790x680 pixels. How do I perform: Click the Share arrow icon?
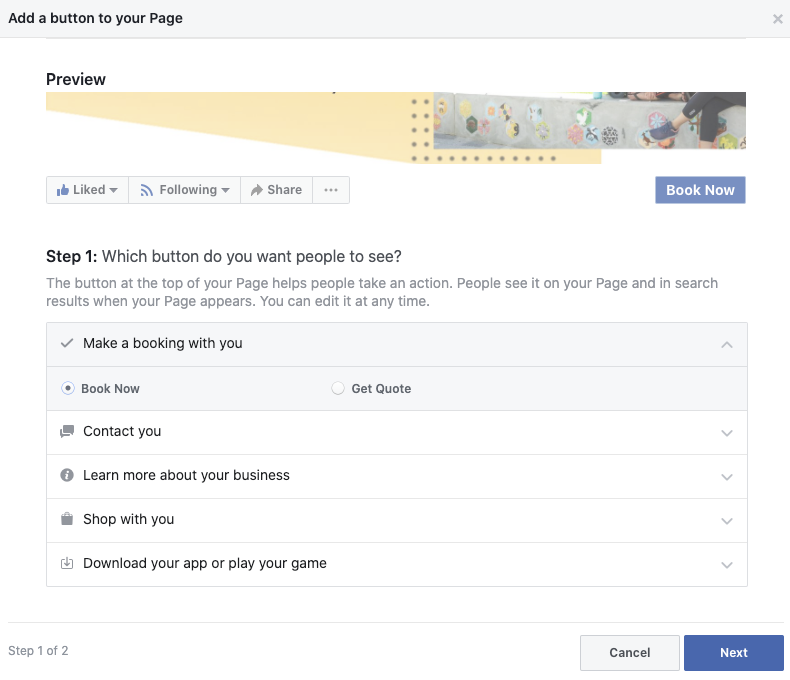257,190
